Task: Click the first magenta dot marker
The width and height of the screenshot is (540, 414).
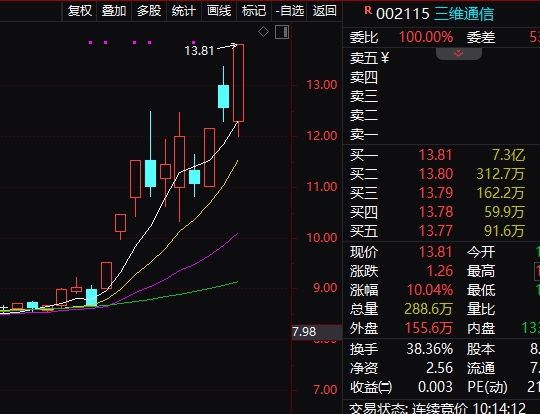Action: (x=90, y=42)
